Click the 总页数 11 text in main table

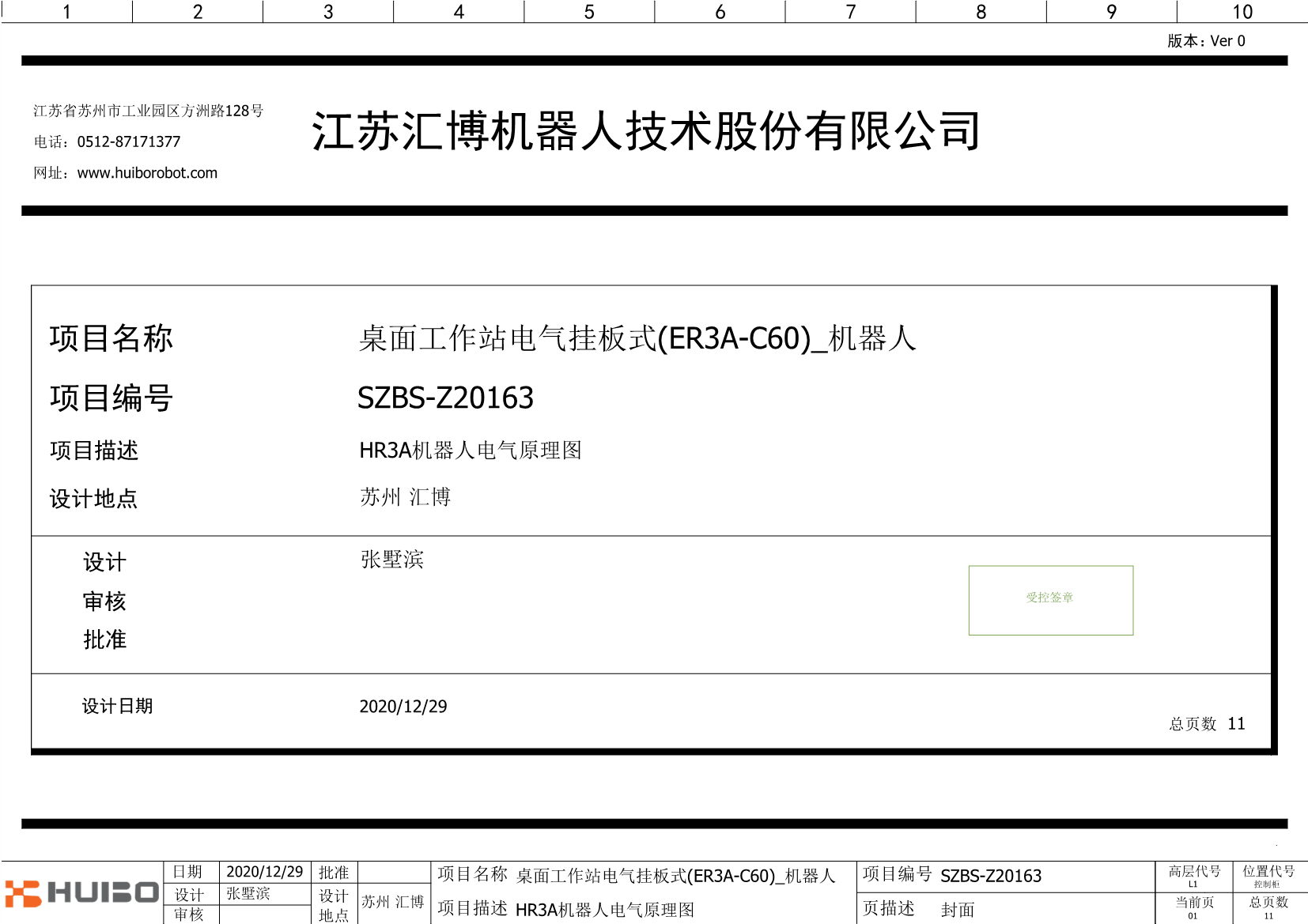(x=1207, y=724)
